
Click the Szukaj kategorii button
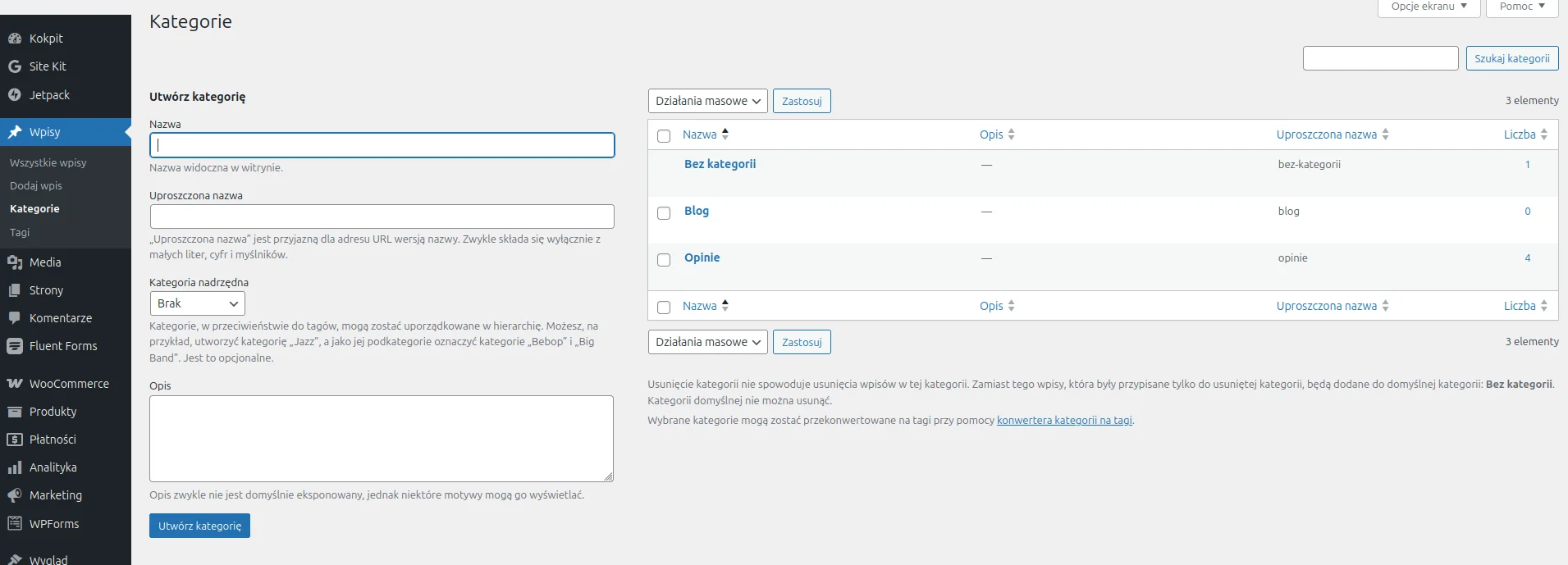tap(1511, 58)
